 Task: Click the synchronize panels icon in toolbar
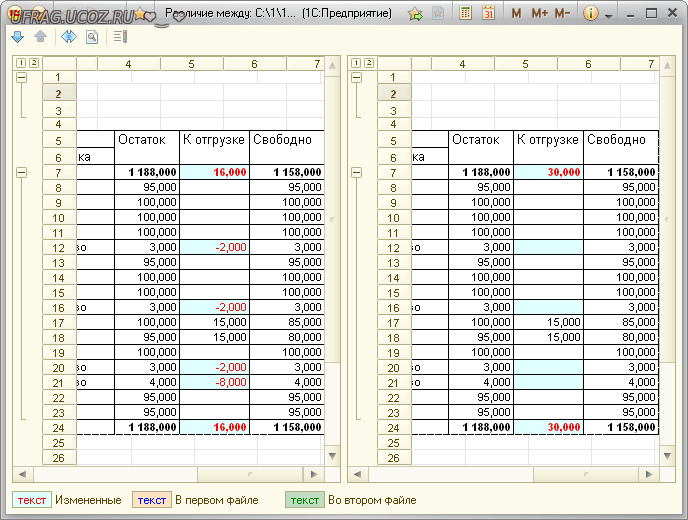click(x=68, y=37)
